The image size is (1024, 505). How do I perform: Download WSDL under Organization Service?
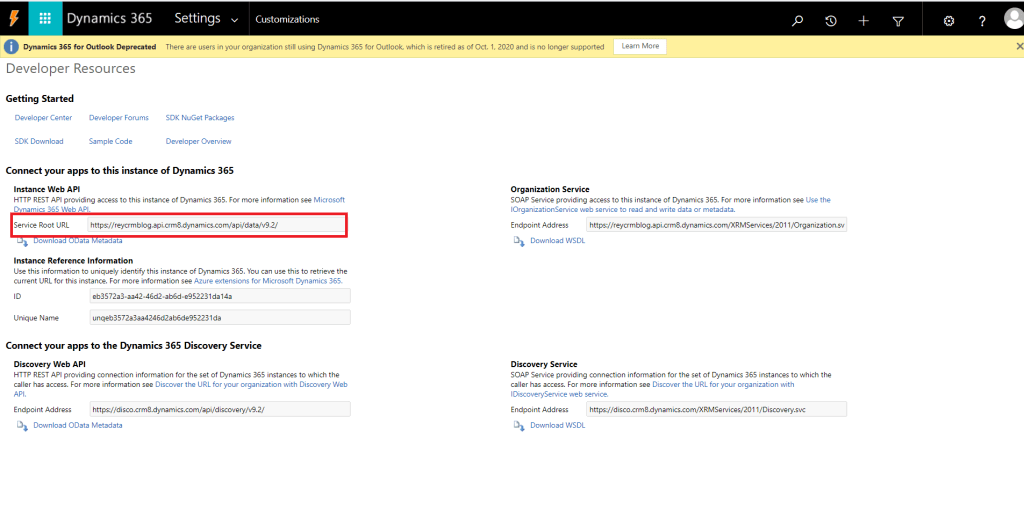(x=557, y=241)
